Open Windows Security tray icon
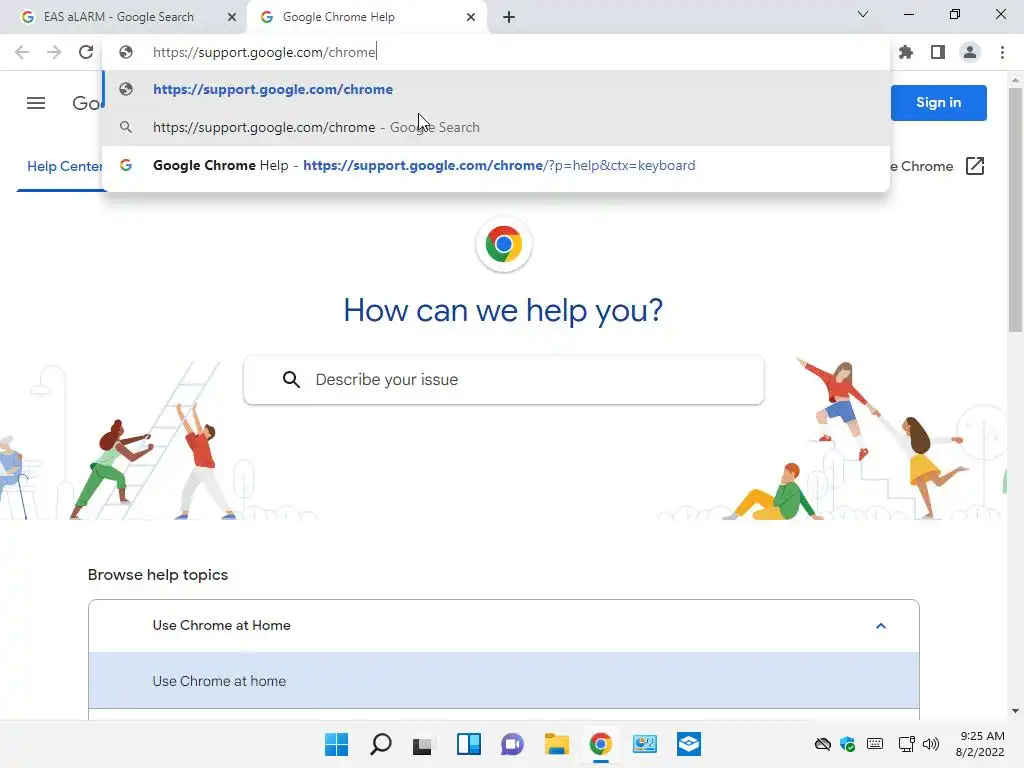This screenshot has width=1024, height=768. click(x=848, y=744)
